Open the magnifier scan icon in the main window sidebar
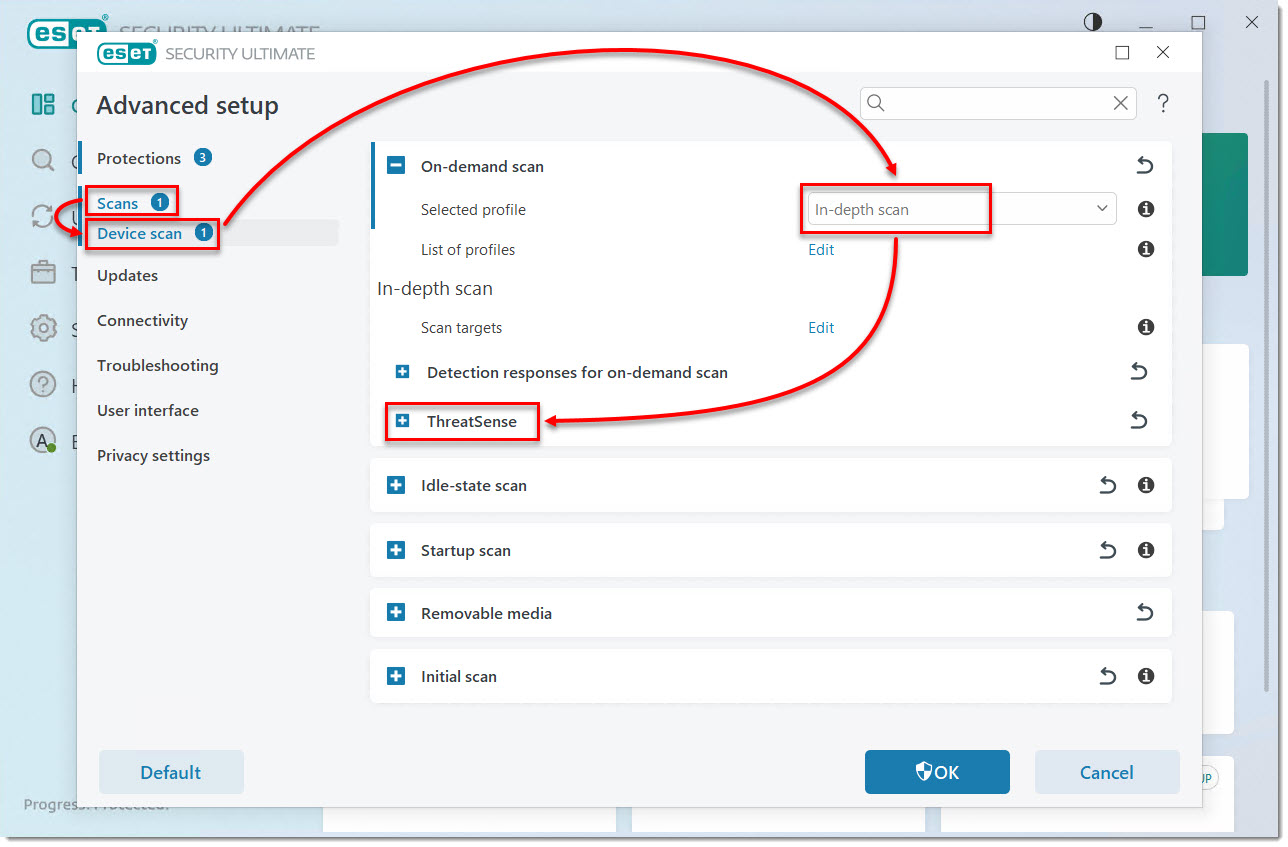The height and width of the screenshot is (847, 1288). (x=43, y=160)
